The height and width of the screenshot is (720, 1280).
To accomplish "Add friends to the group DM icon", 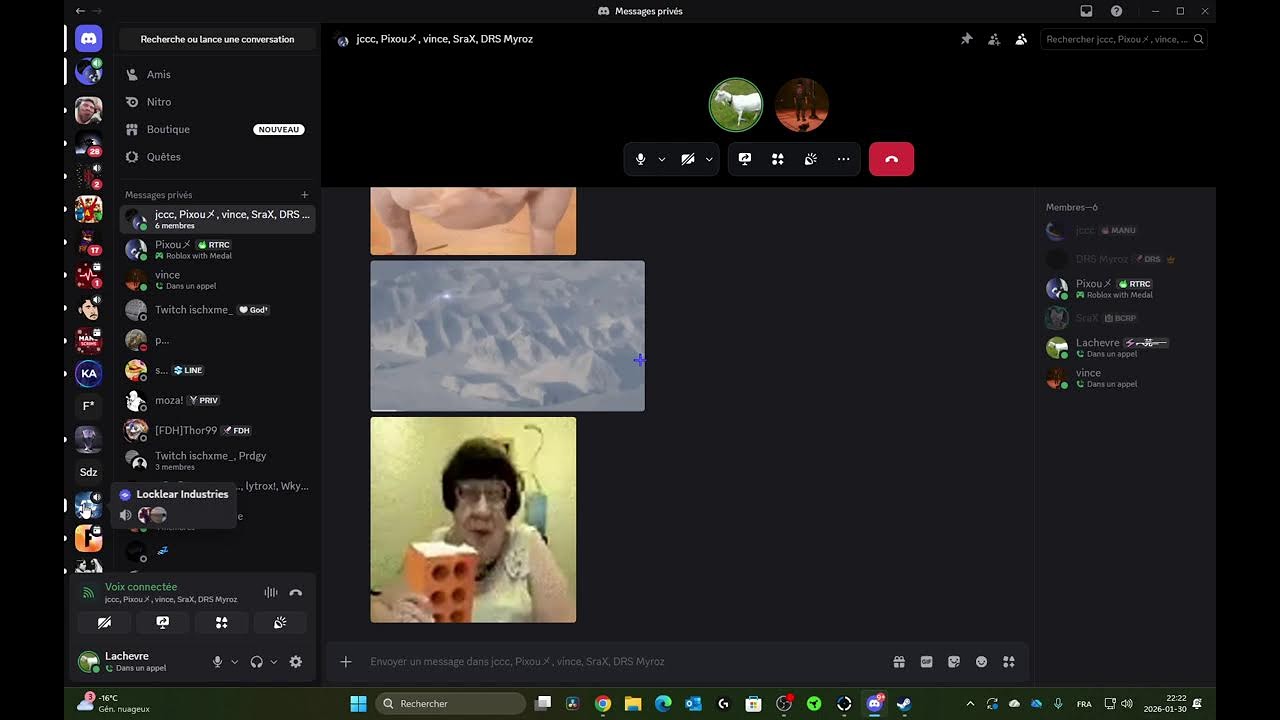I will click(x=993, y=39).
